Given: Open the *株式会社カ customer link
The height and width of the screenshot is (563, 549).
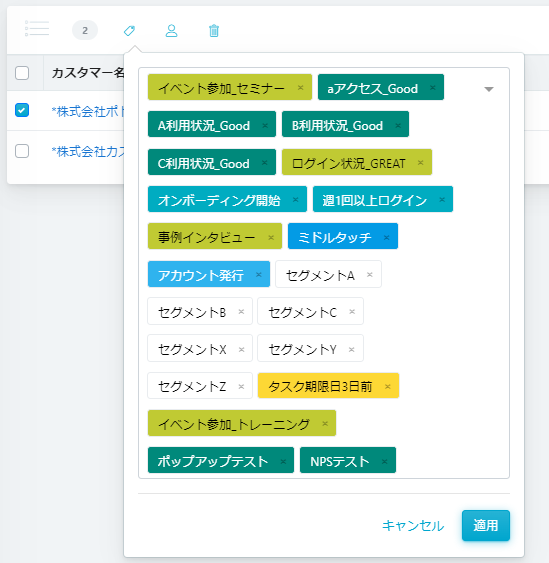Looking at the screenshot, I should [x=88, y=151].
